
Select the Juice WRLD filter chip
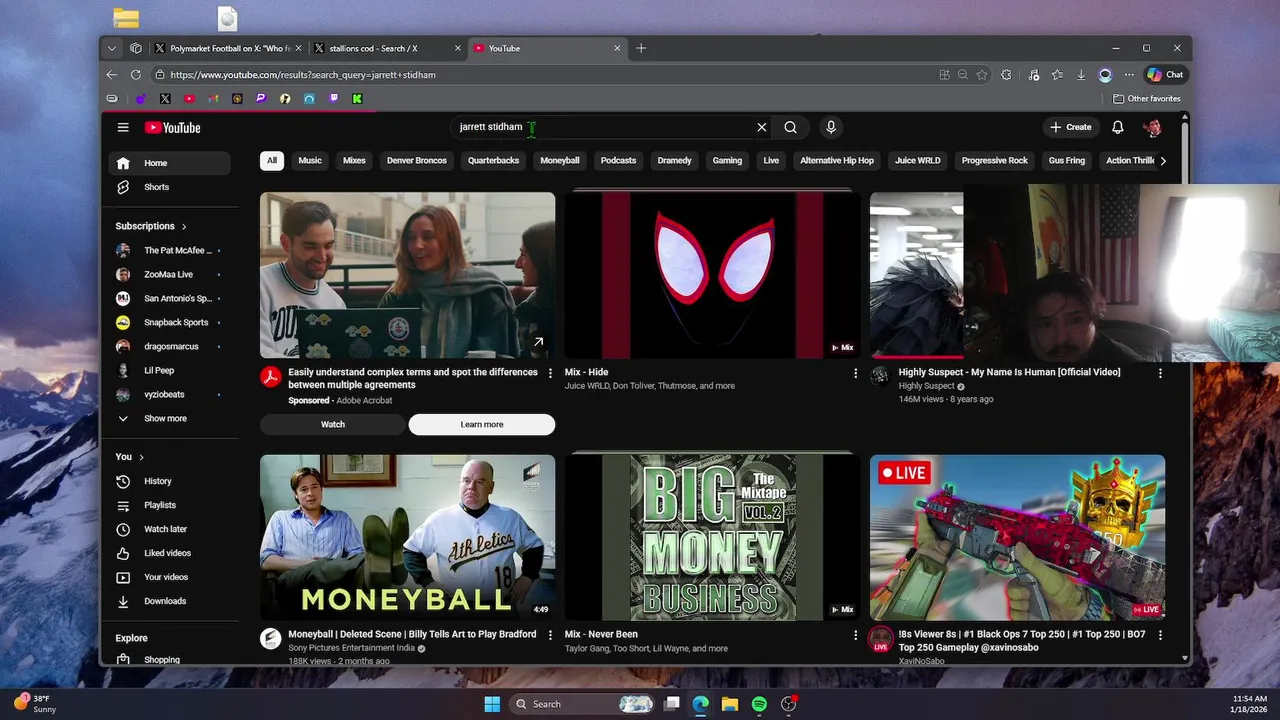[918, 160]
